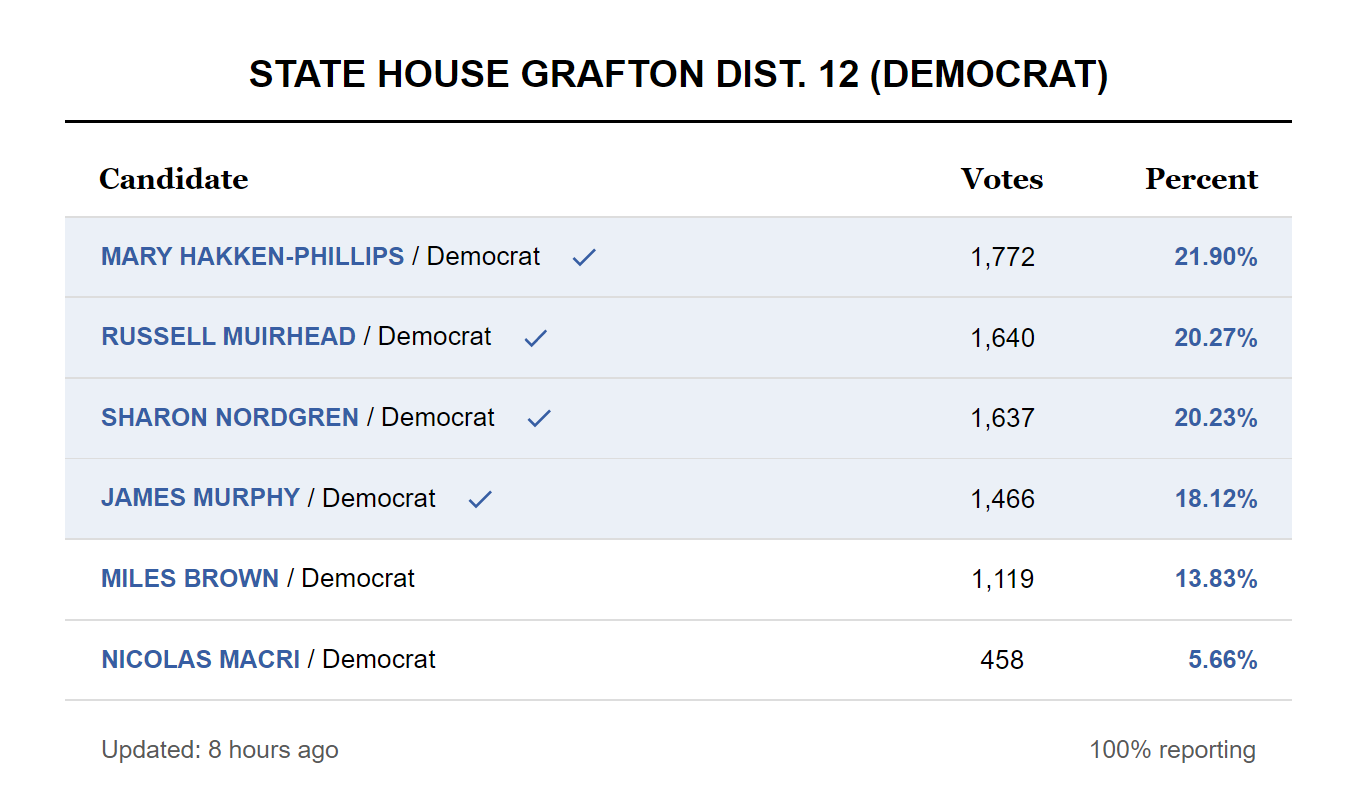Click Nicolas Macri candidate name
The width and height of the screenshot is (1361, 799).
[x=200, y=659]
